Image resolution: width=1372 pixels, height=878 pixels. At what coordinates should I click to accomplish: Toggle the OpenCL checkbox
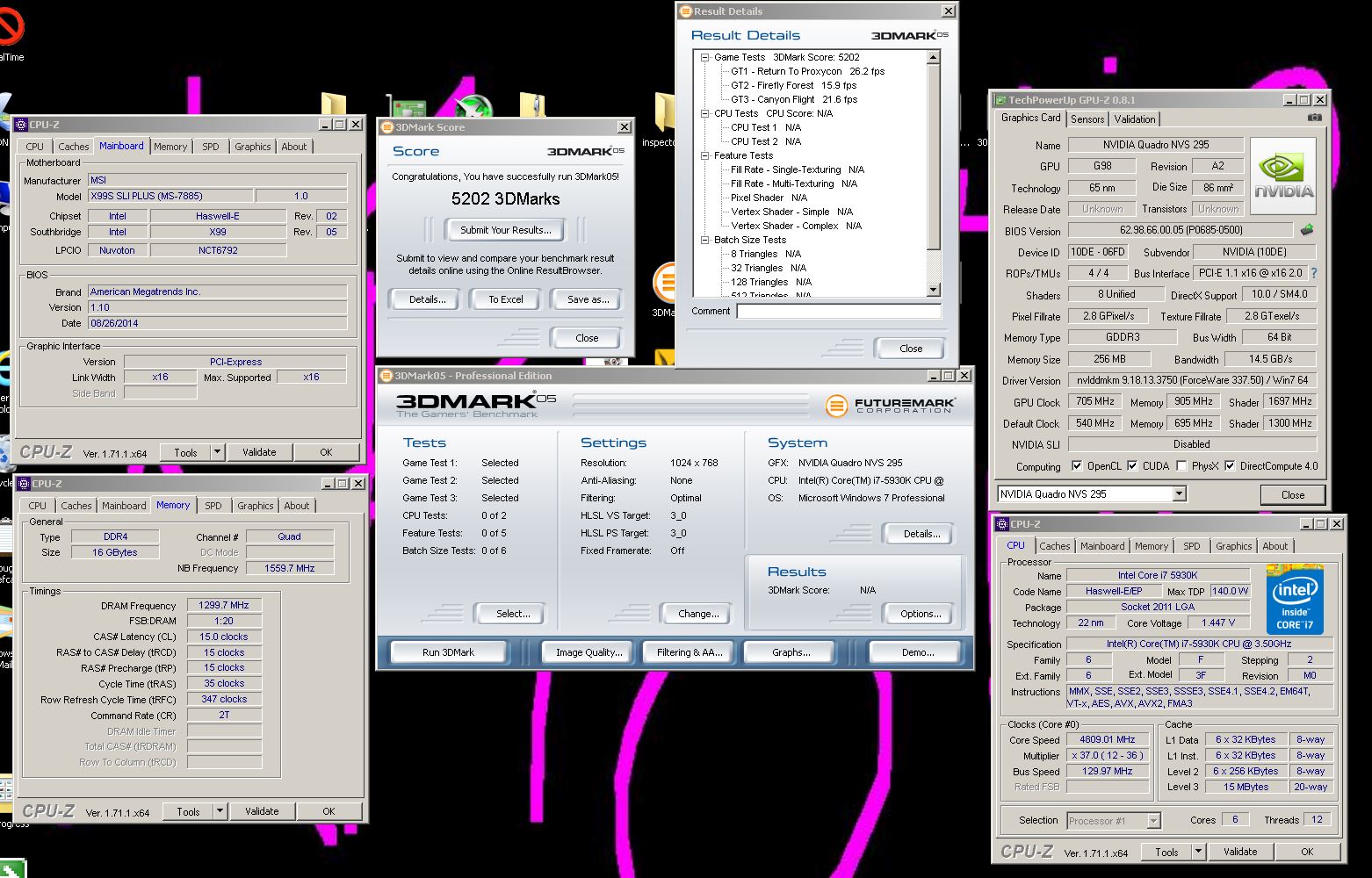point(1077,466)
